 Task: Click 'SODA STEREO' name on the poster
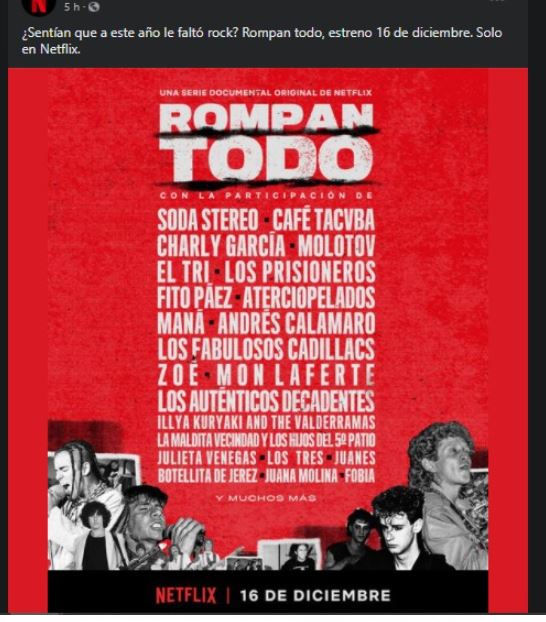click(x=208, y=219)
